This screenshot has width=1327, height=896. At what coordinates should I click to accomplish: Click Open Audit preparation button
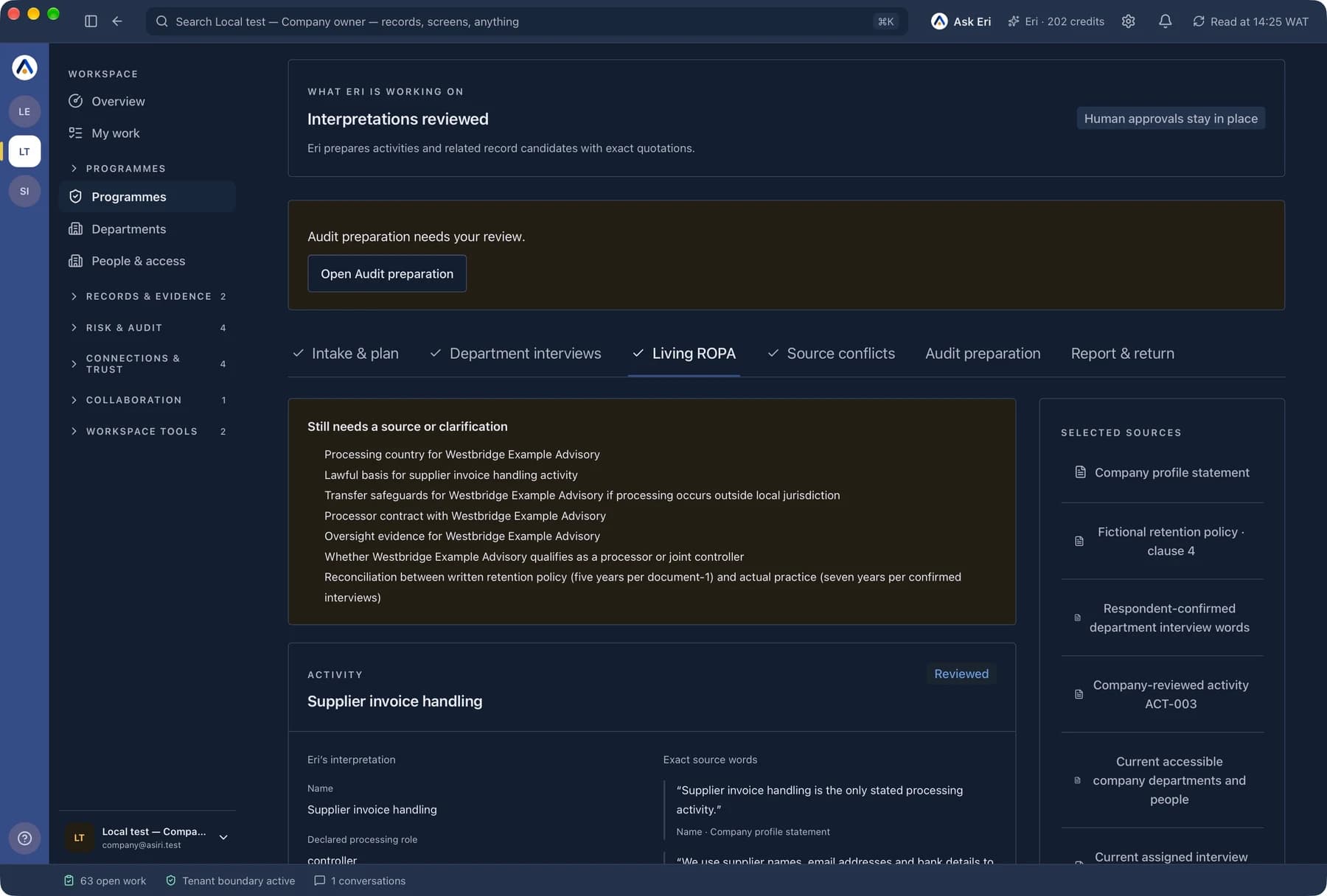[x=387, y=273]
